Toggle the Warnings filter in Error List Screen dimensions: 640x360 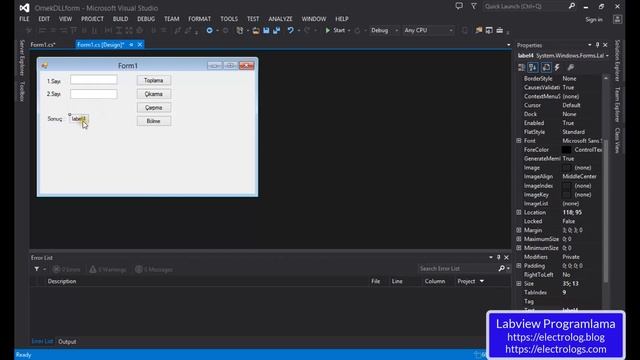coord(108,269)
